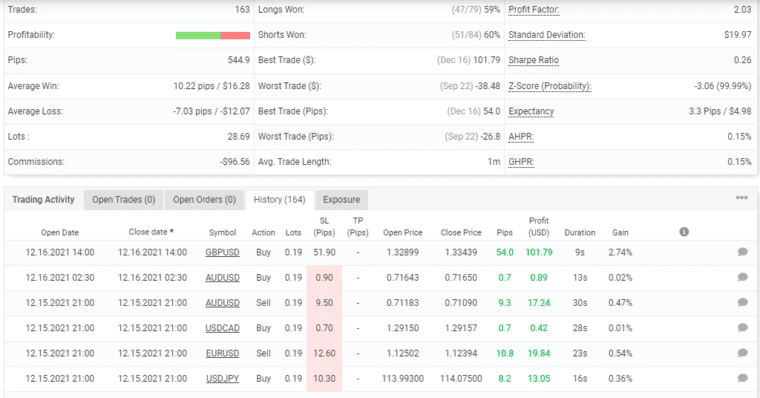The width and height of the screenshot is (760, 398).
Task: Switch to Open Trades (0) tab
Action: (124, 200)
